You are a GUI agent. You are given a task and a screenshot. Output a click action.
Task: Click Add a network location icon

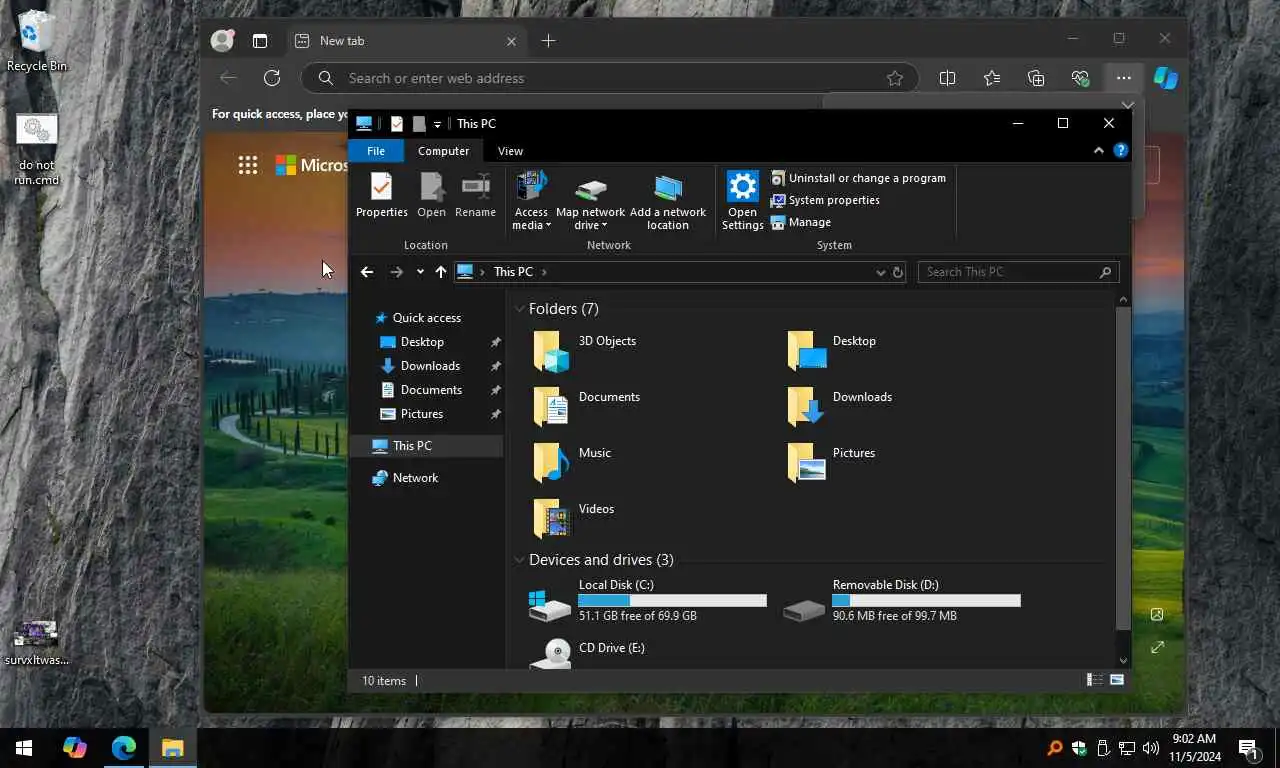(667, 188)
